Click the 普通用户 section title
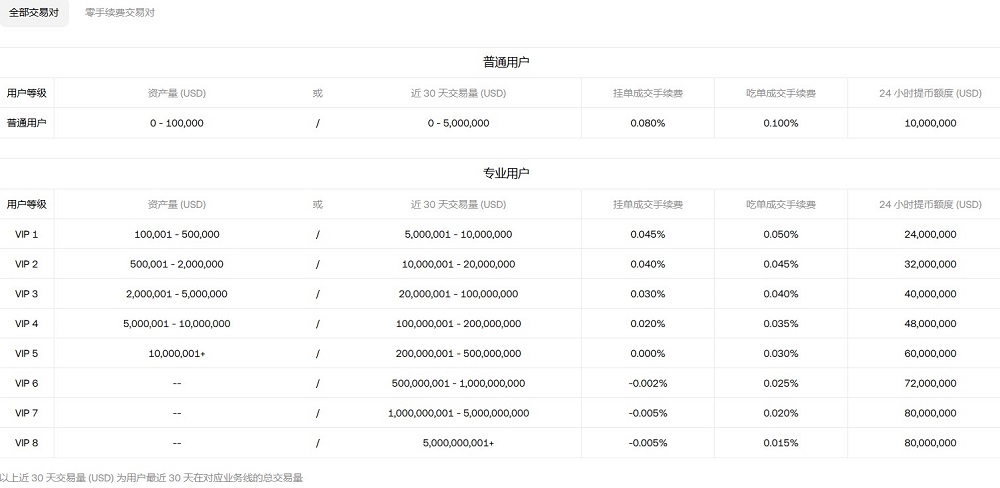Screen dimensions: 1000x488 tap(506, 62)
